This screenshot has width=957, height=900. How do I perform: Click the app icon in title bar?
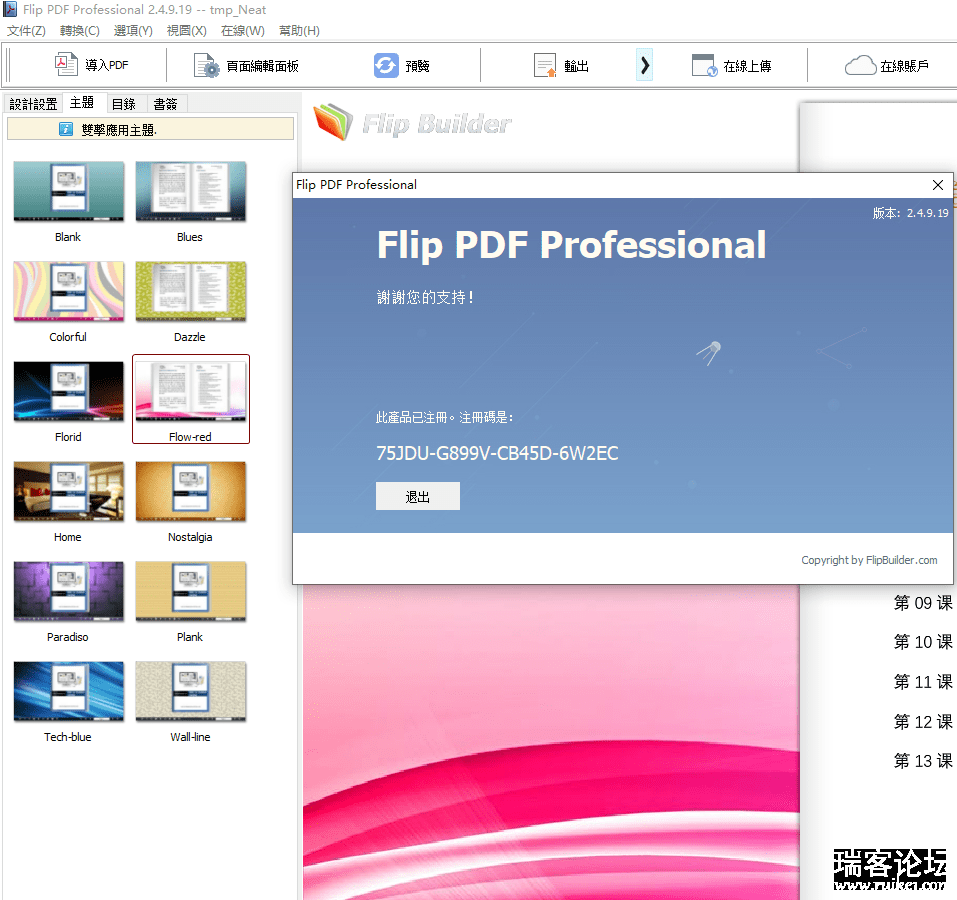(x=10, y=9)
